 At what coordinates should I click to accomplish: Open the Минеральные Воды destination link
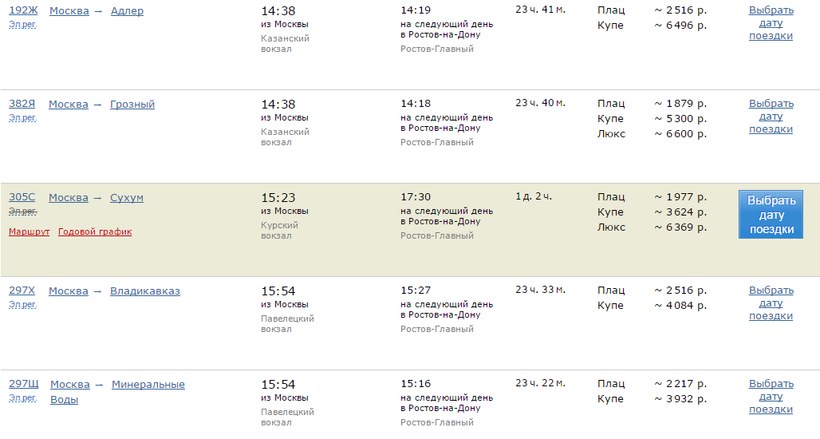148,384
